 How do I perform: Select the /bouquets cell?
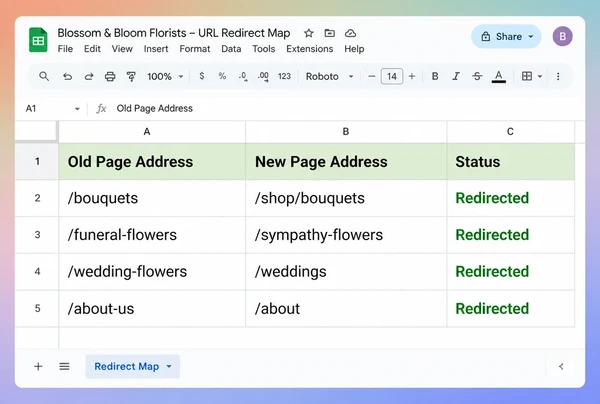152,198
